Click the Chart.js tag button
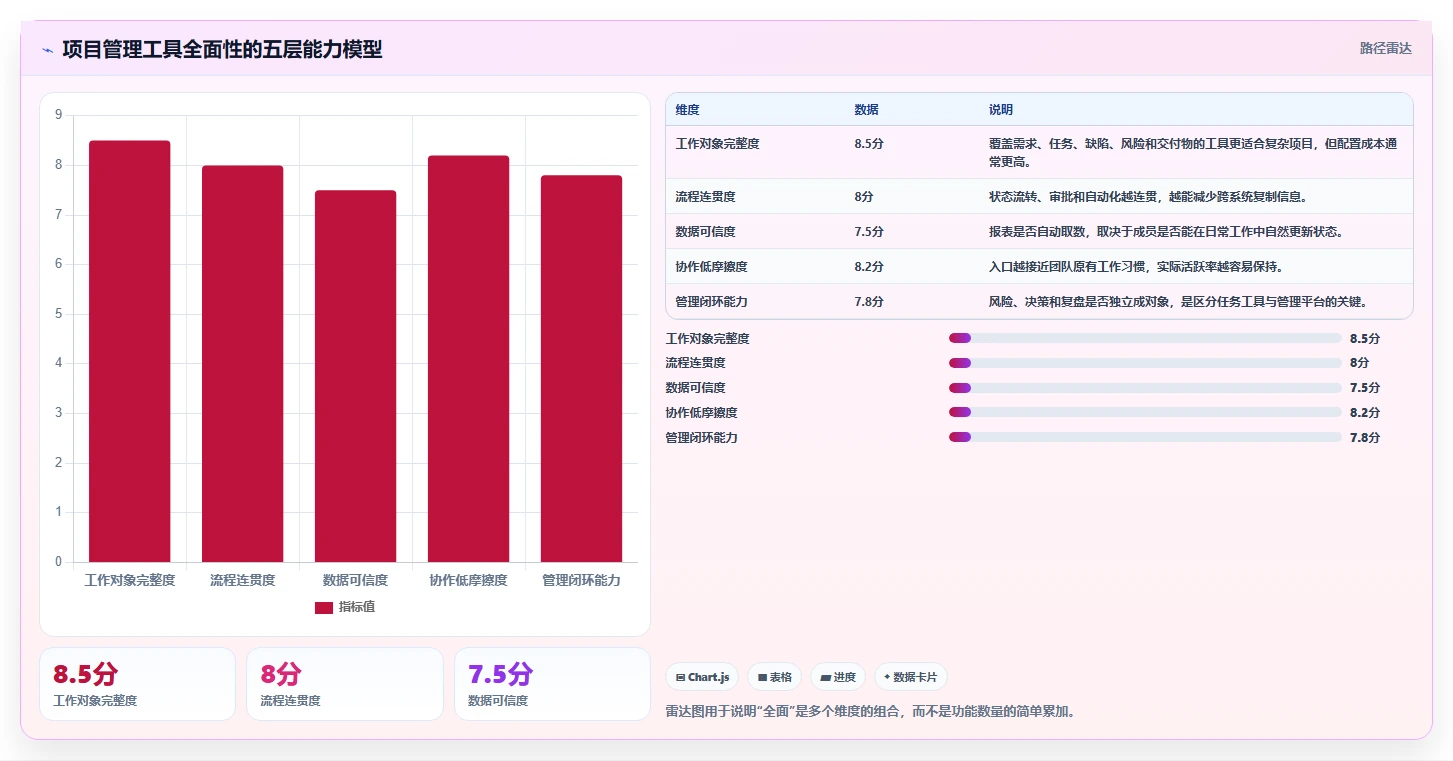This screenshot has height=761, width=1453. pos(703,677)
